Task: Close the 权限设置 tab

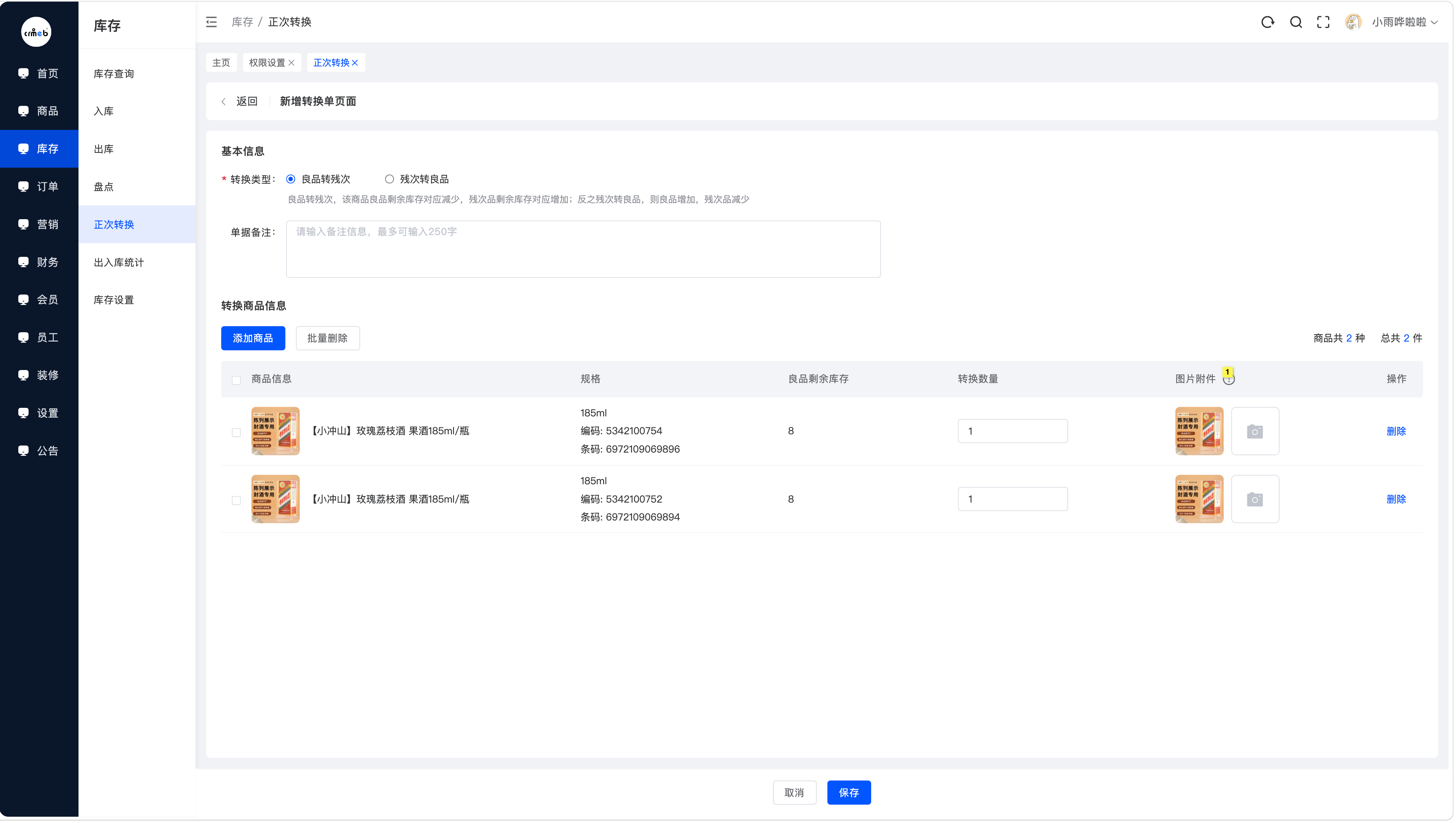Action: (x=292, y=63)
